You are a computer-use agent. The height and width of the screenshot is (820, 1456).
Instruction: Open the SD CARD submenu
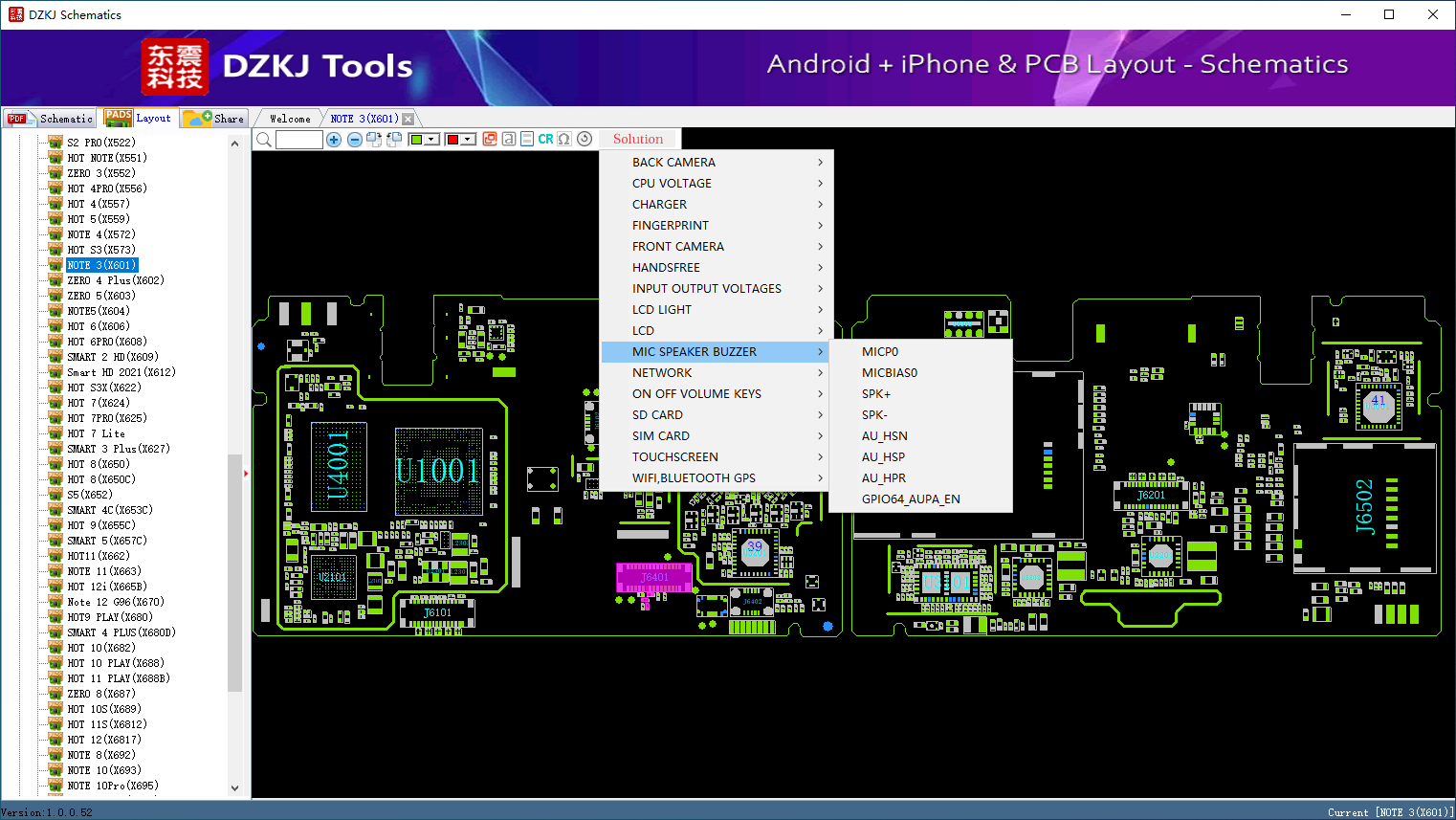pyautogui.click(x=717, y=415)
